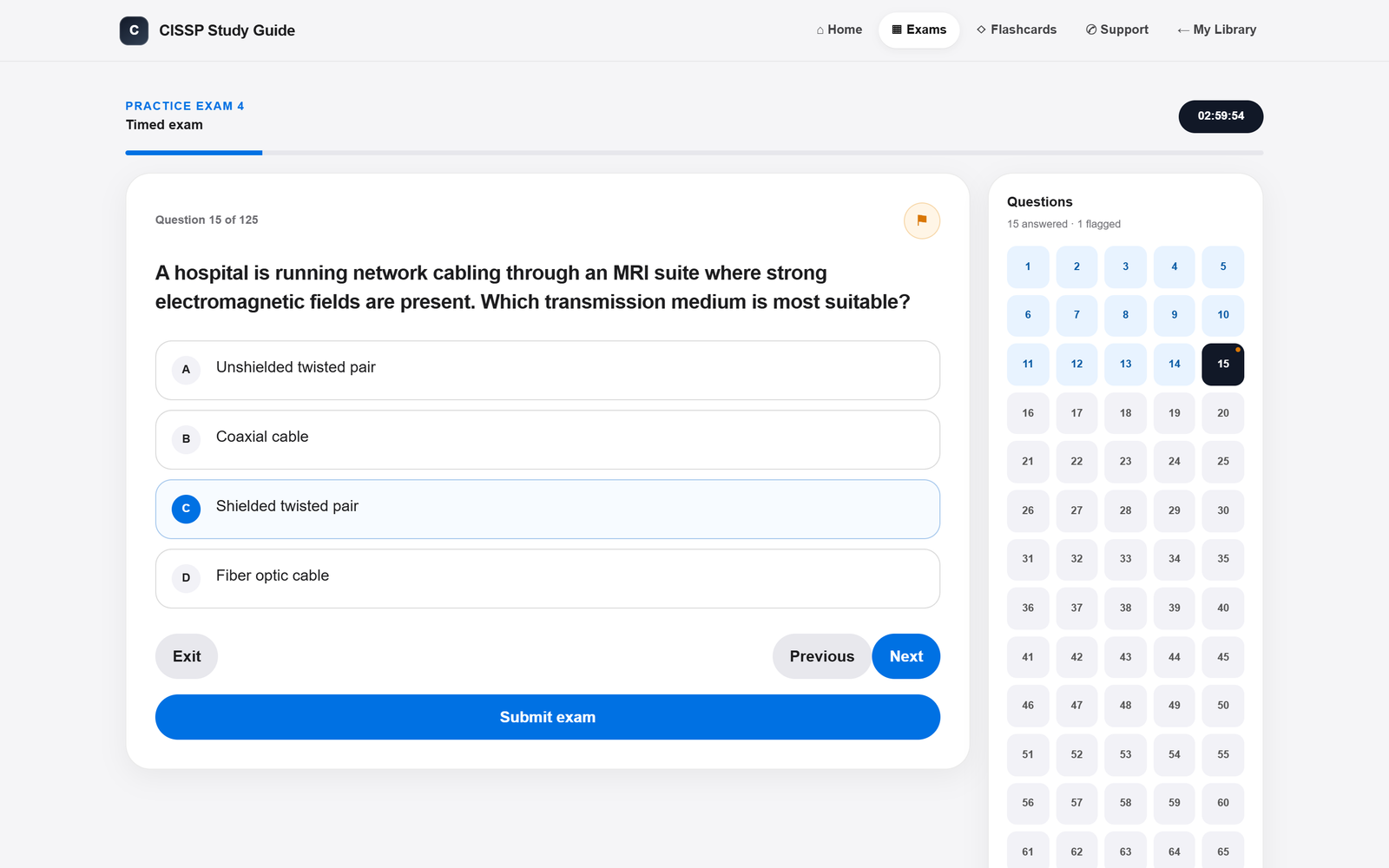
Task: Open question 10 from the grid
Action: click(1223, 315)
